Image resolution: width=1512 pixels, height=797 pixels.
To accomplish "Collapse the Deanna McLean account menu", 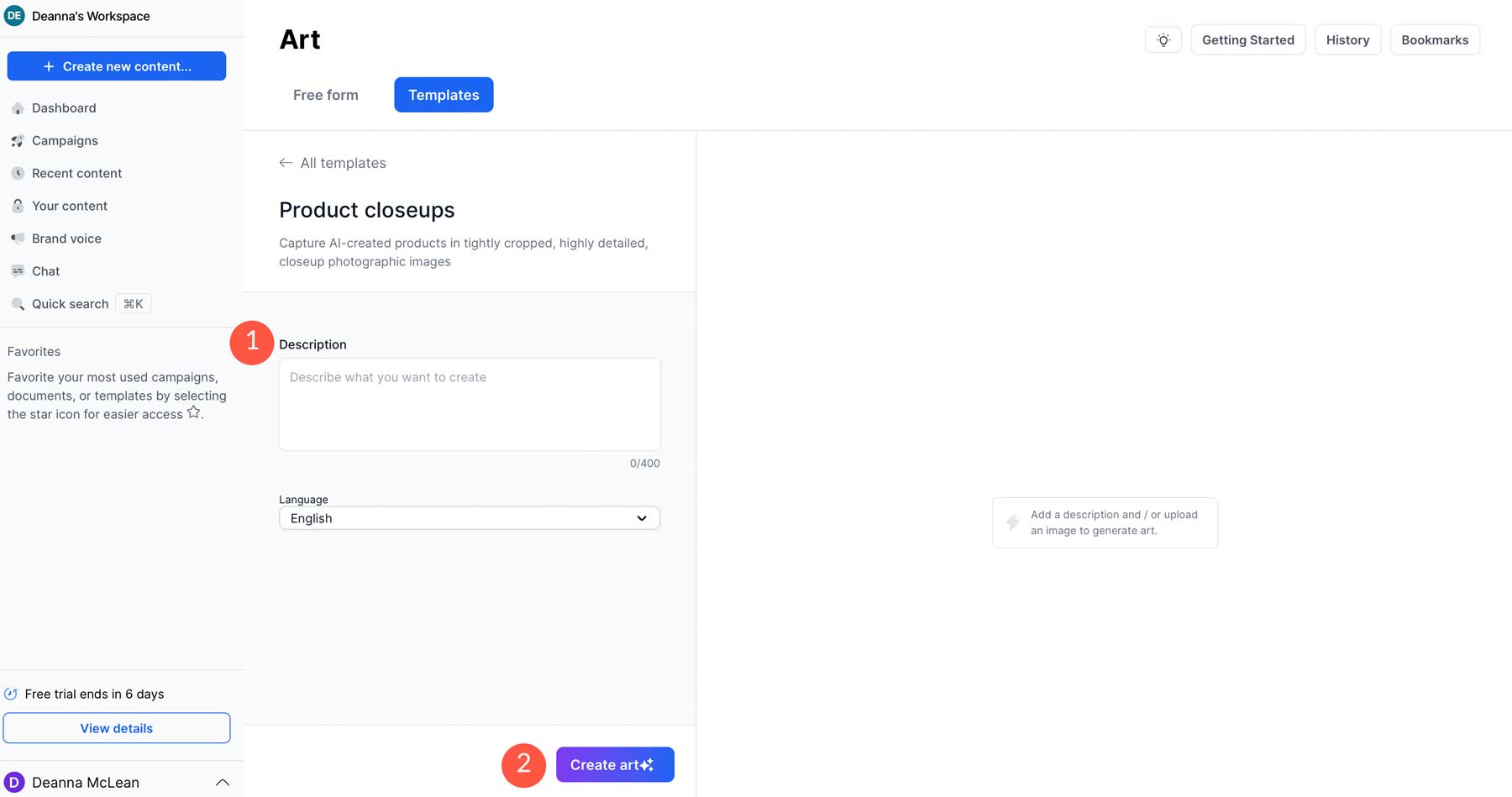I will 223,781.
